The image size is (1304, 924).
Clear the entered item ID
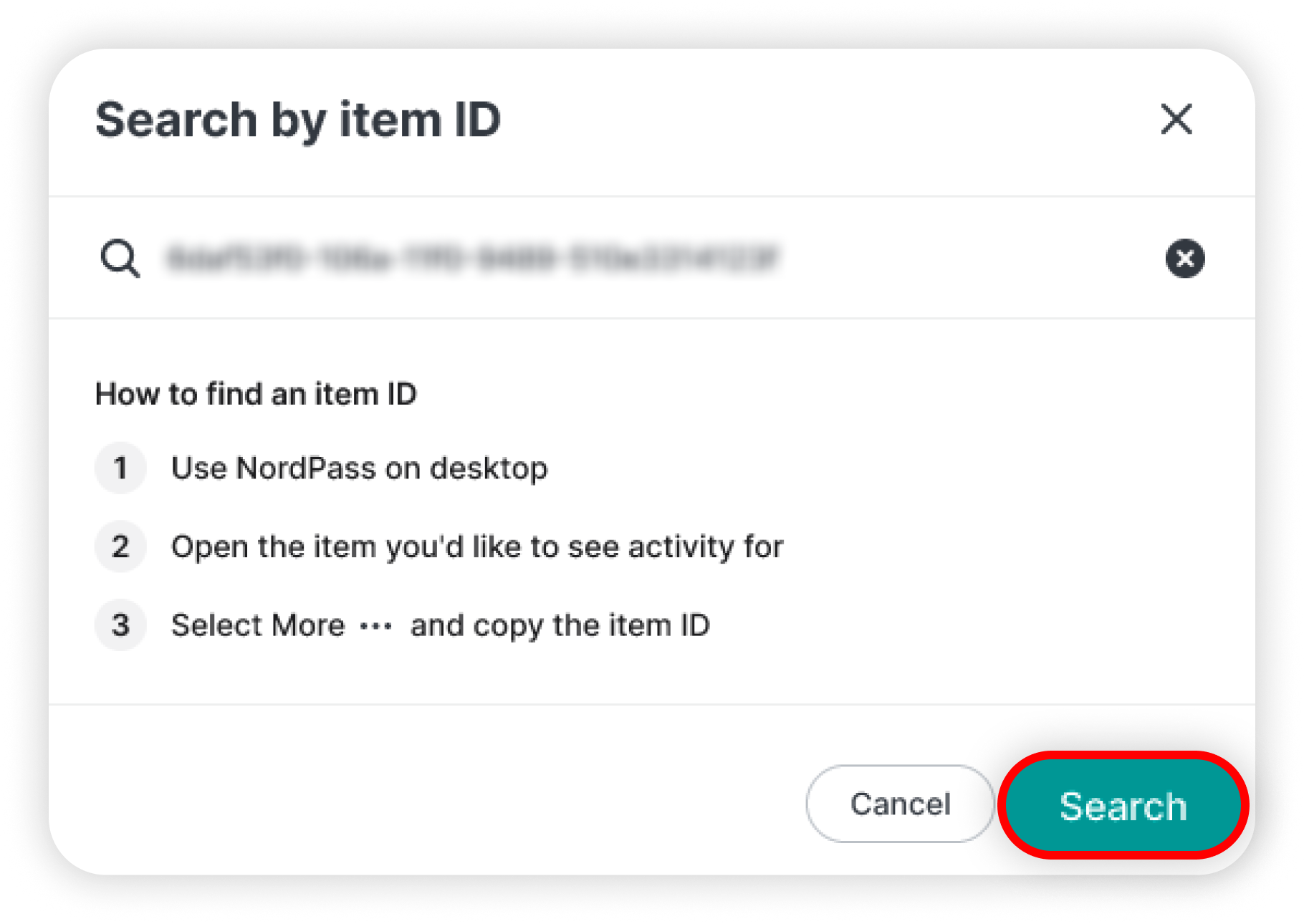[x=1185, y=258]
